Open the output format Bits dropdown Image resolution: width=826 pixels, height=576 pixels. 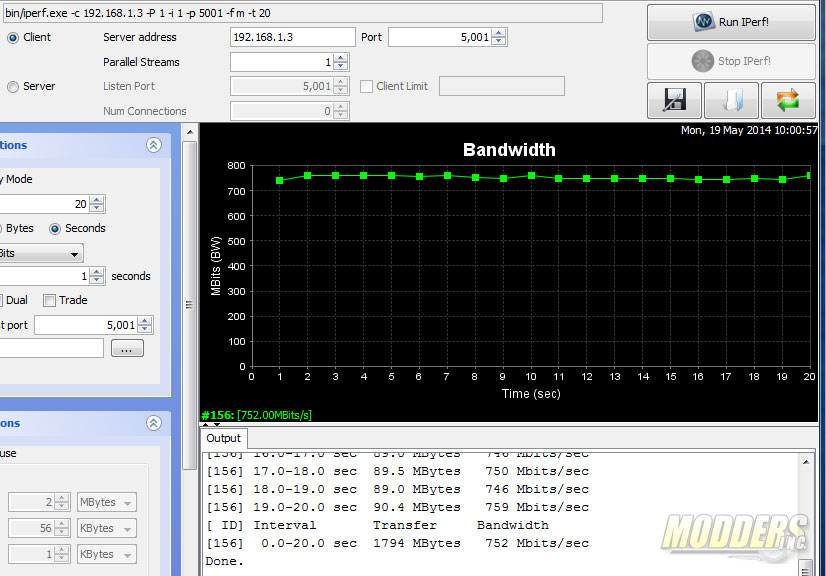pyautogui.click(x=74, y=254)
